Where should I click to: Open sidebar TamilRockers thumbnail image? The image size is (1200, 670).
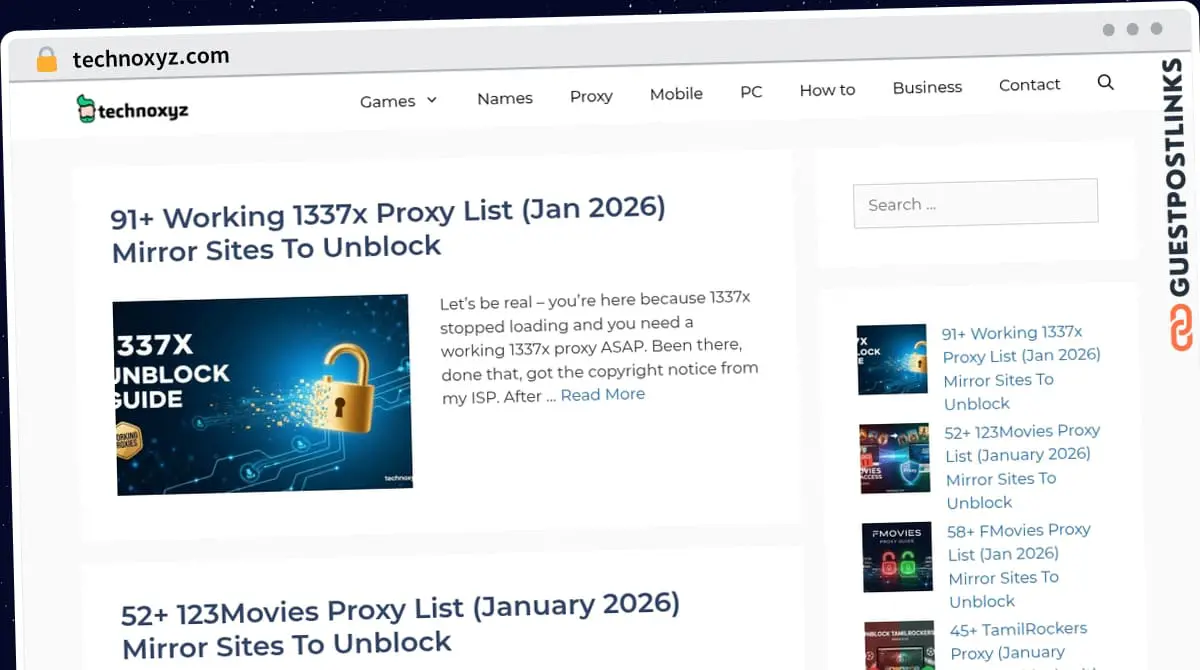tap(900, 644)
